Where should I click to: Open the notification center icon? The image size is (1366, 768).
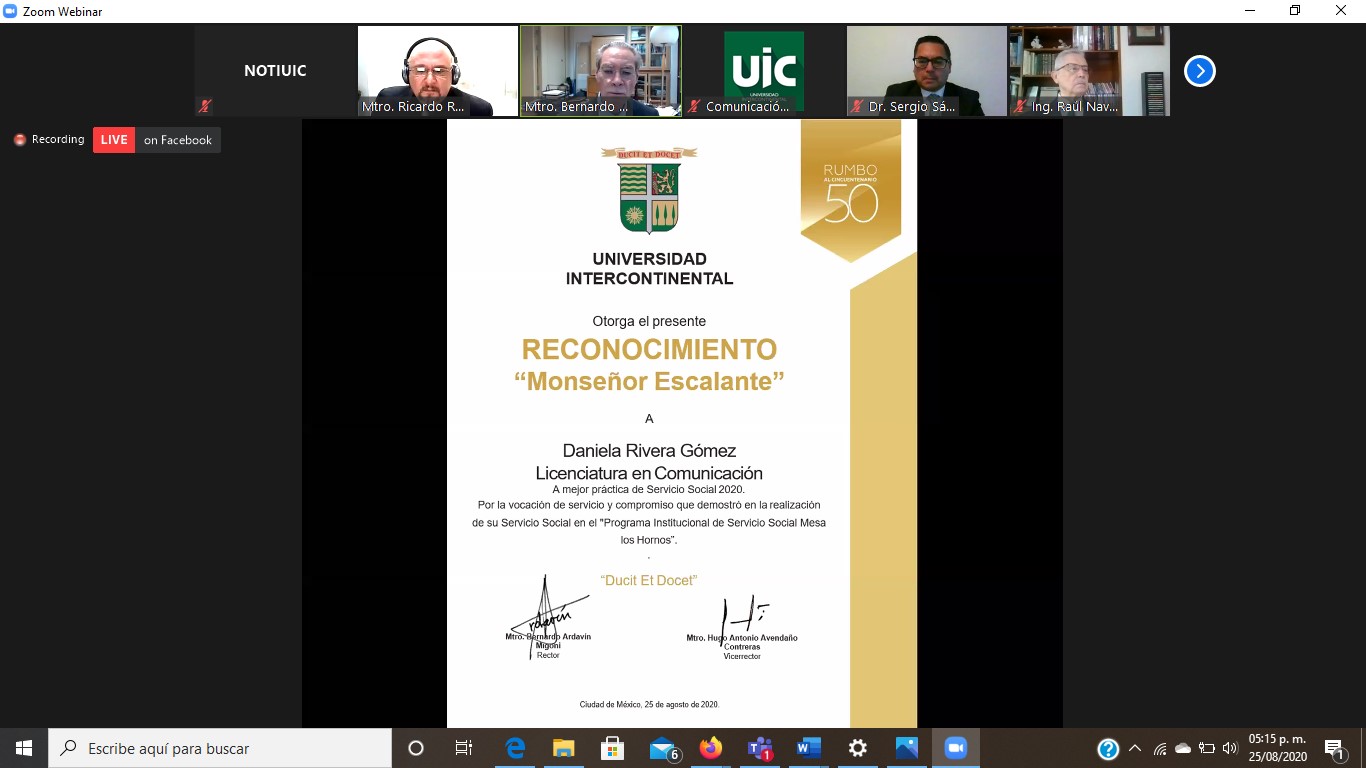[1335, 748]
